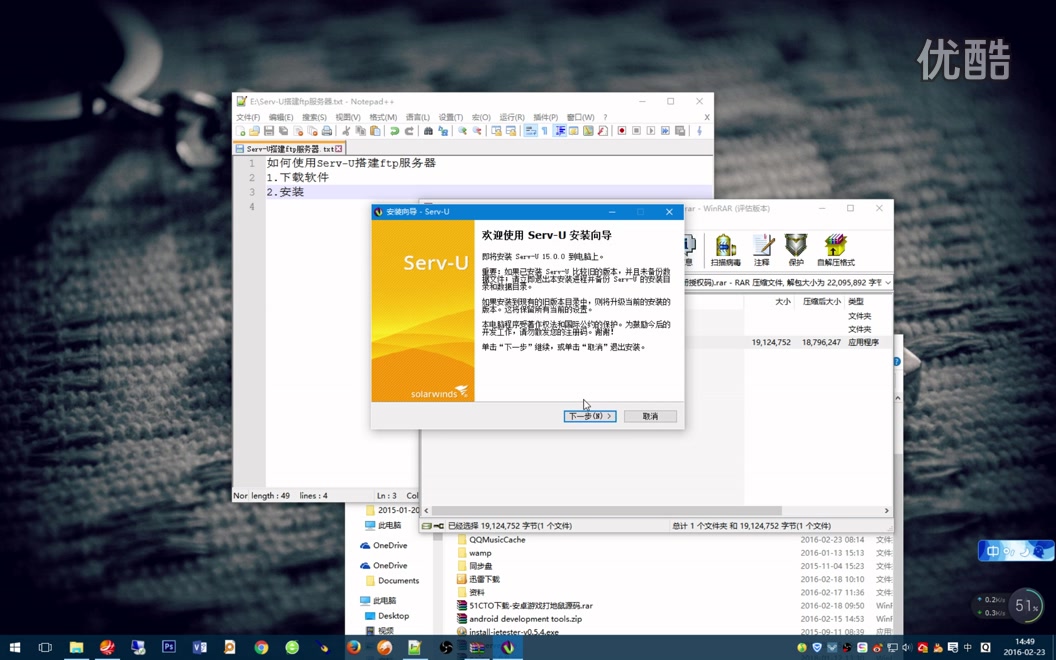The height and width of the screenshot is (660, 1056).
Task: Click the Save icon in Notepad++ toolbar
Action: [x=269, y=131]
